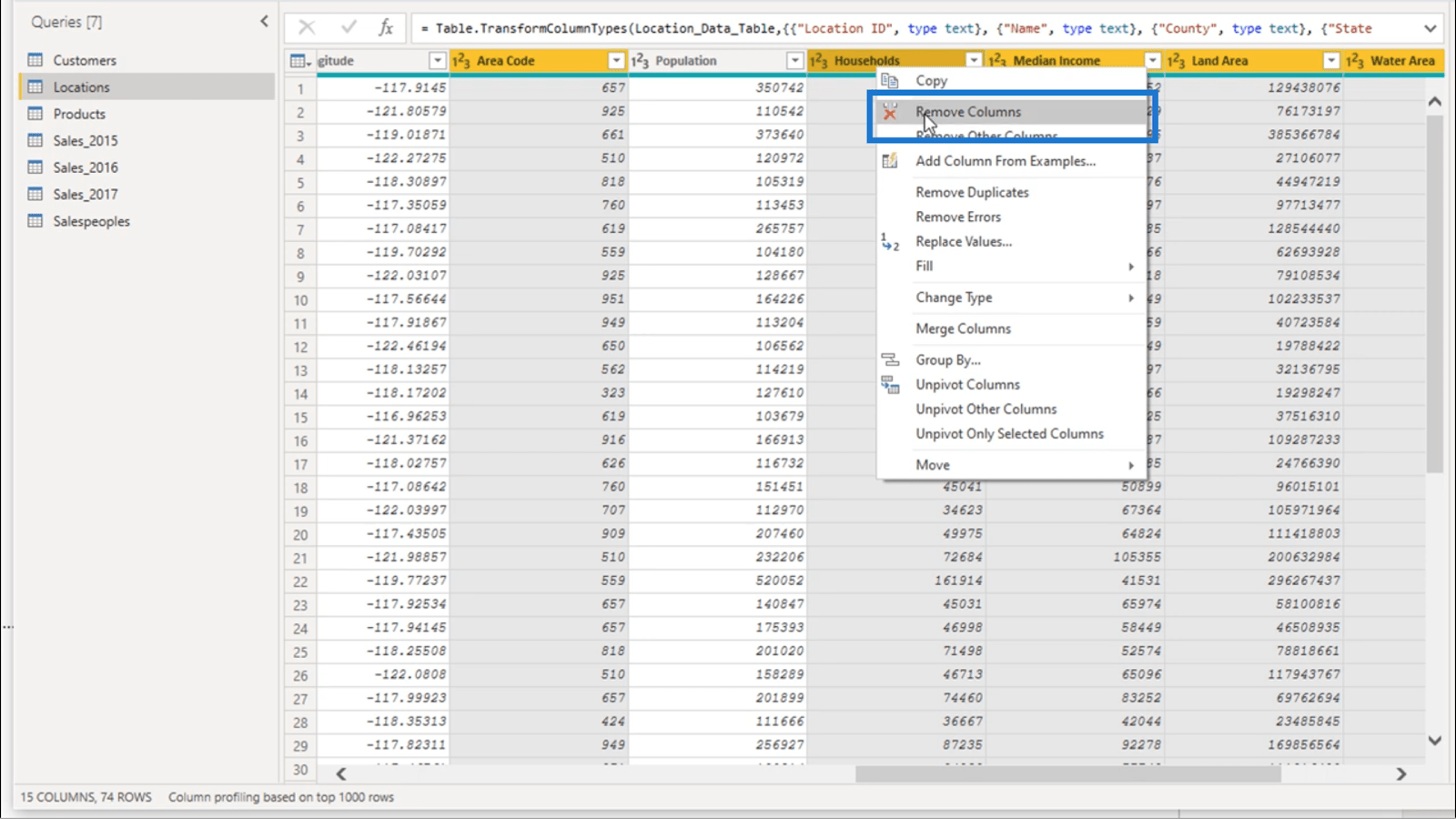This screenshot has height=819, width=1456.
Task: Click the Population column header
Action: (717, 61)
